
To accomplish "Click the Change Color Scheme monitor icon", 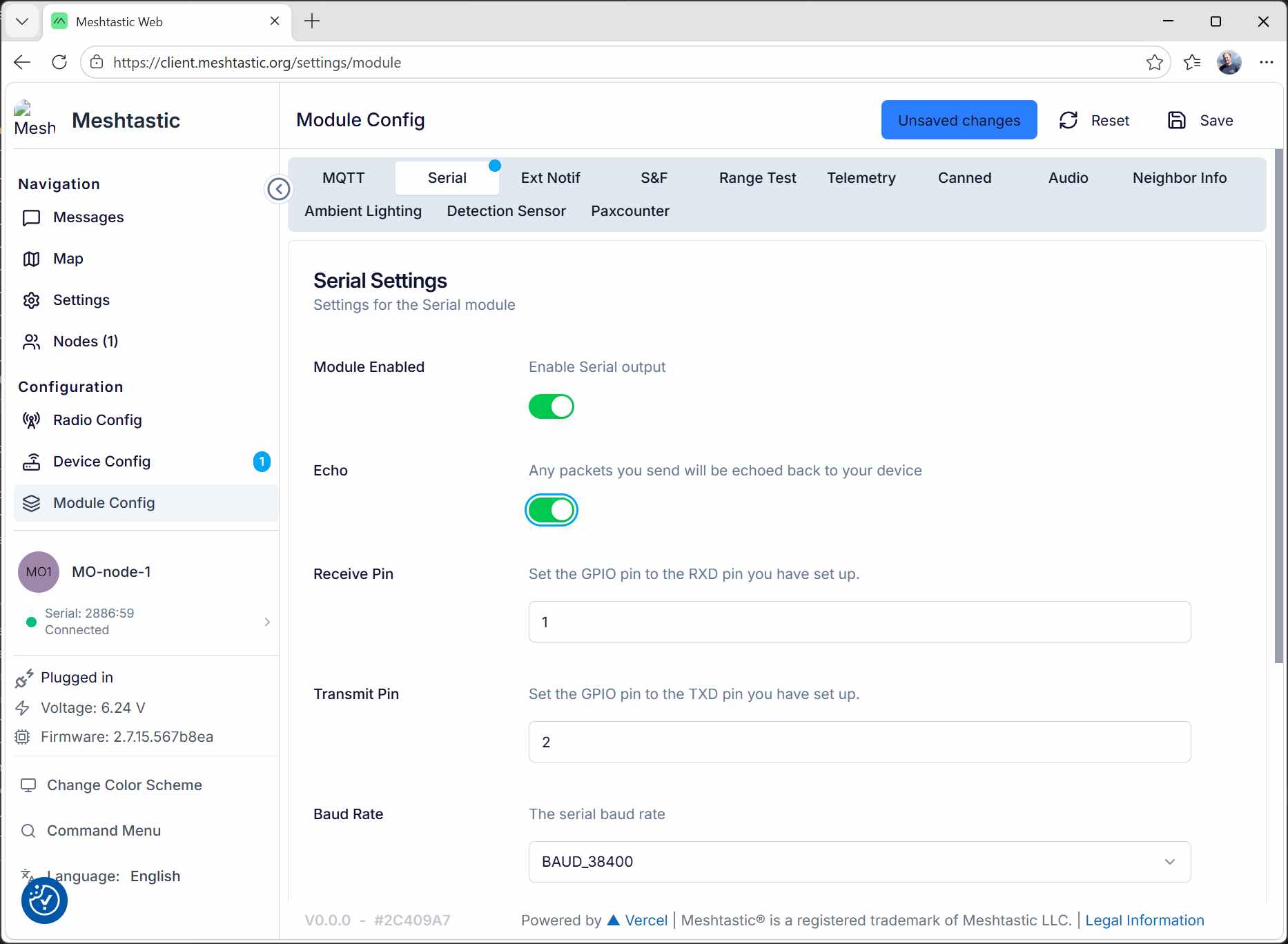I will (x=28, y=785).
